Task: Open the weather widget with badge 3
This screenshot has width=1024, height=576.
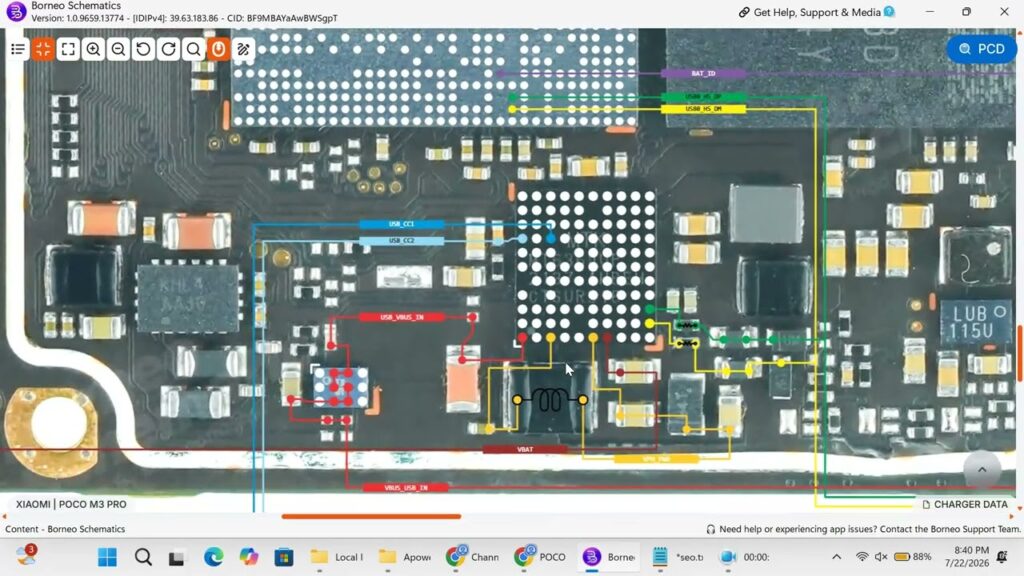Action: (26, 555)
